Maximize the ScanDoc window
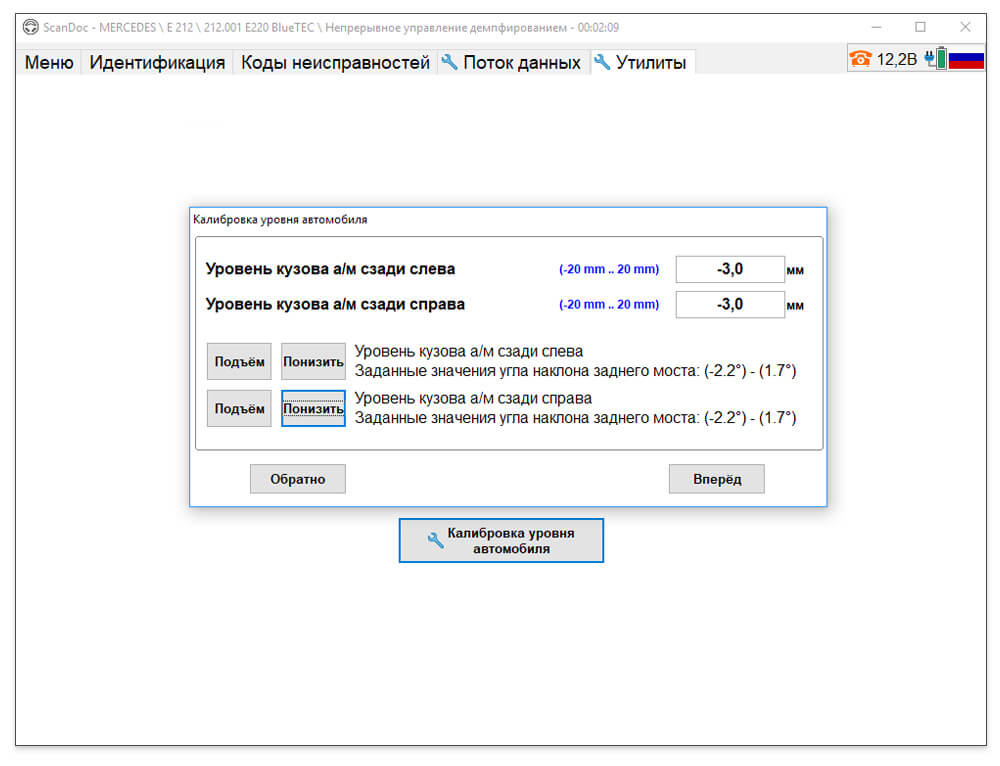The image size is (1000, 766). (x=920, y=27)
